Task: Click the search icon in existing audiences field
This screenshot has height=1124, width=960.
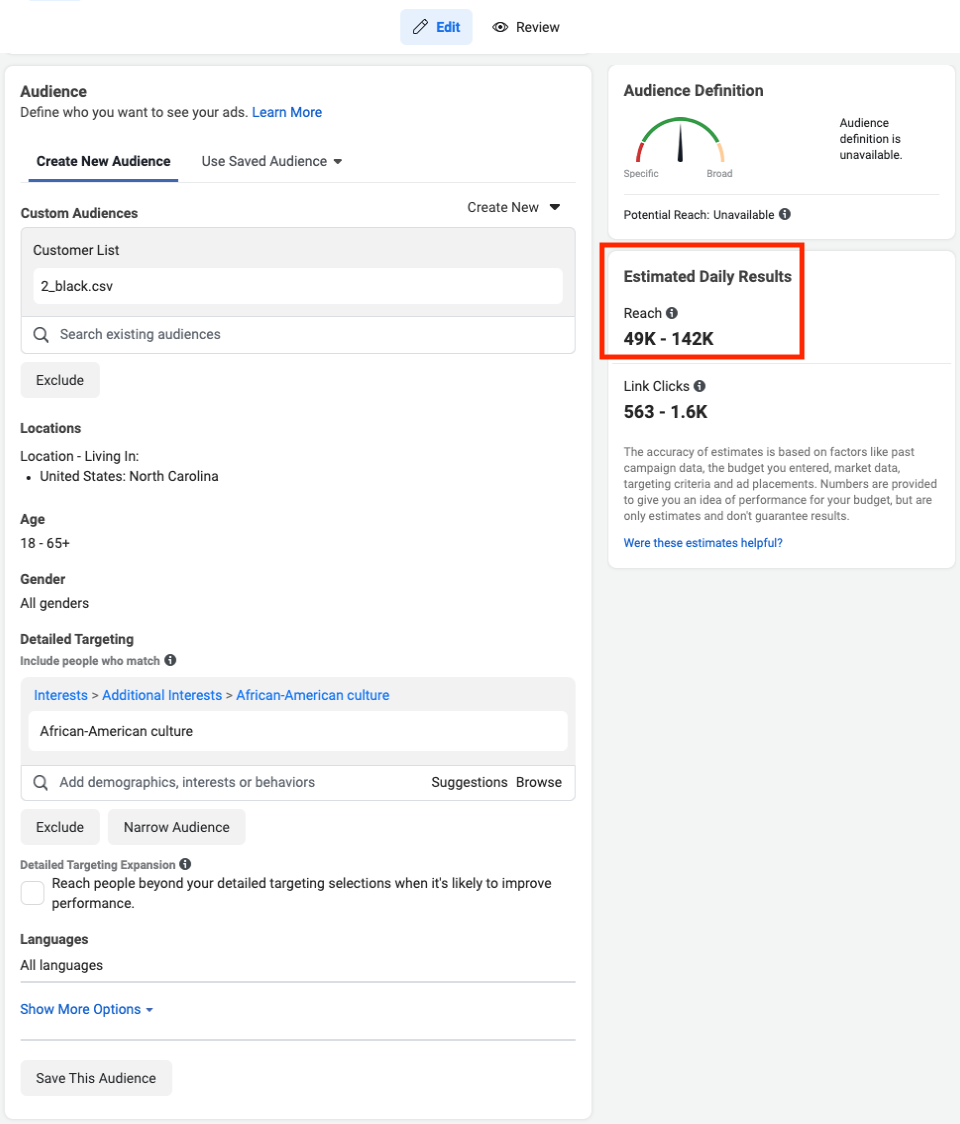Action: tap(41, 334)
